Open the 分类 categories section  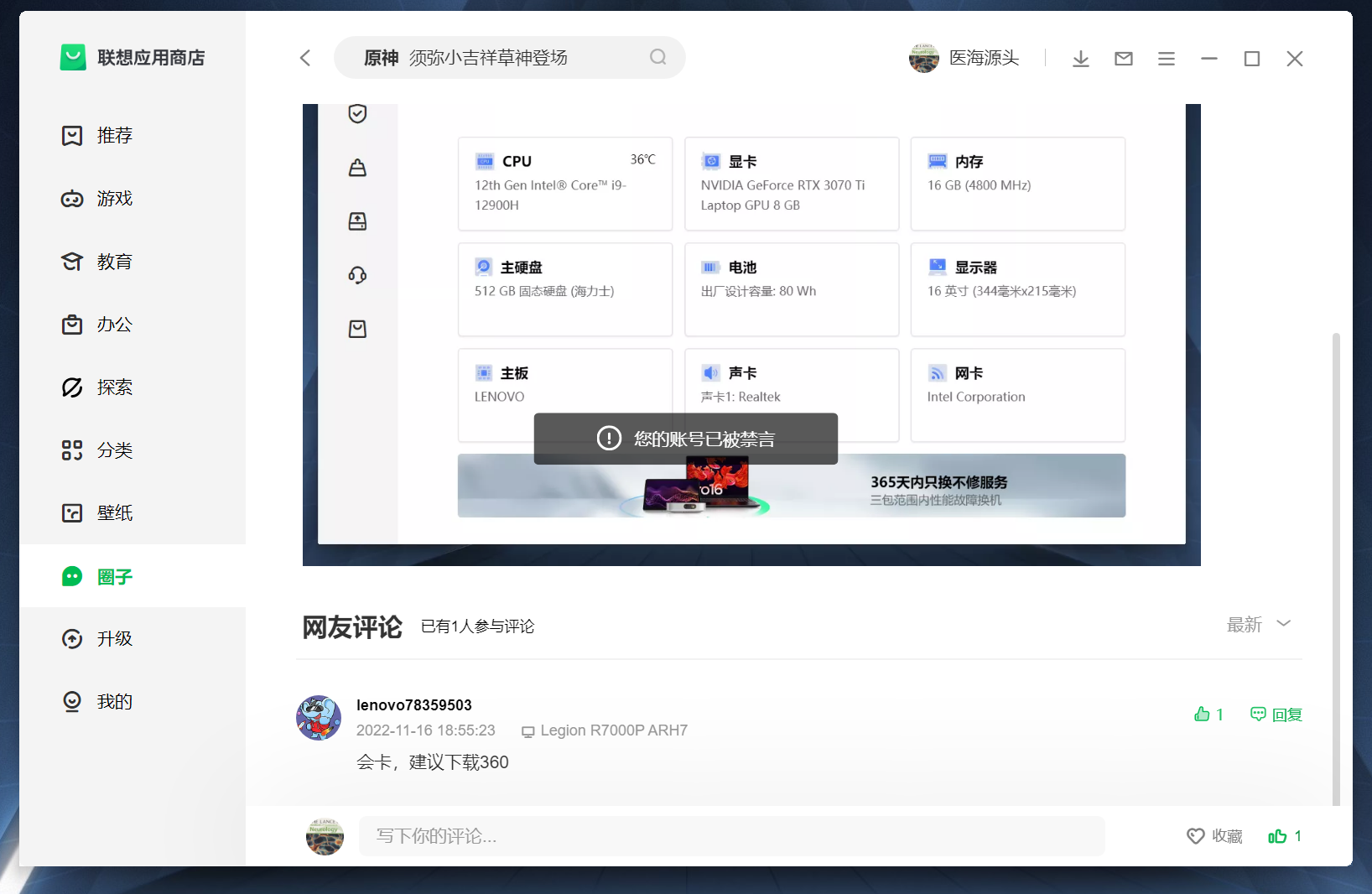tap(133, 450)
